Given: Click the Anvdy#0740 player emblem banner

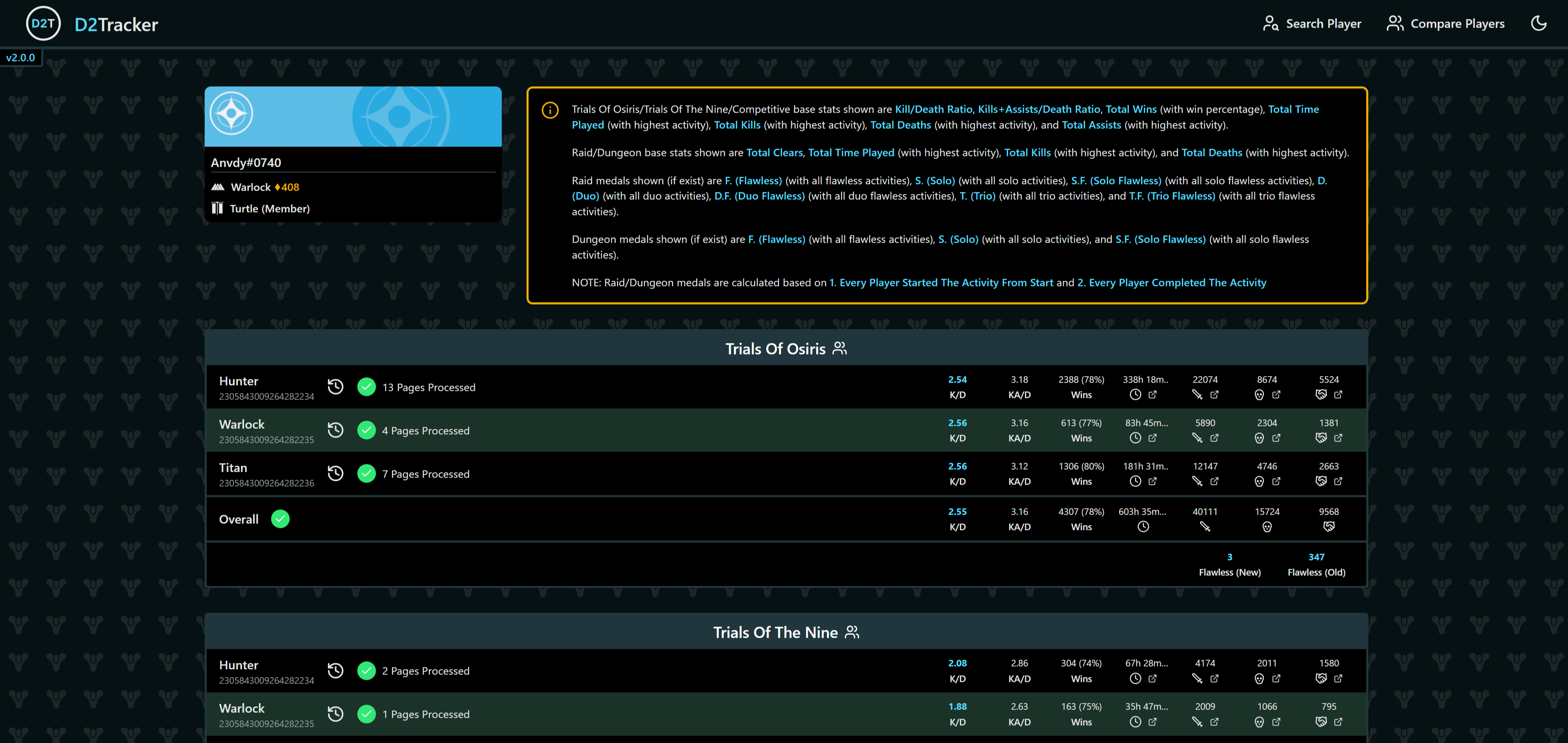Looking at the screenshot, I should [x=353, y=116].
